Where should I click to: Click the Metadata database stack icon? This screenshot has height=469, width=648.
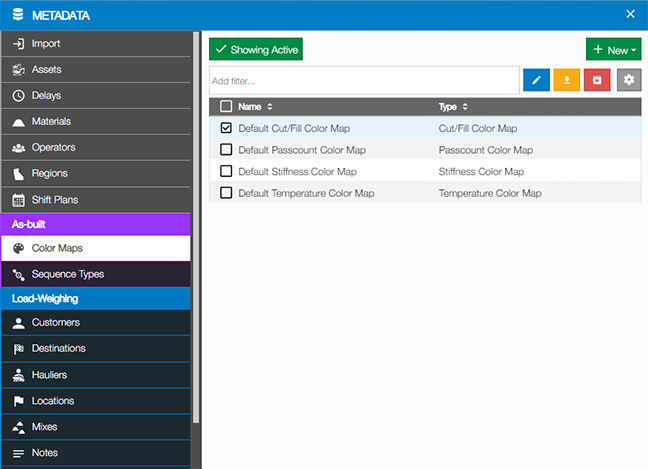pyautogui.click(x=18, y=14)
